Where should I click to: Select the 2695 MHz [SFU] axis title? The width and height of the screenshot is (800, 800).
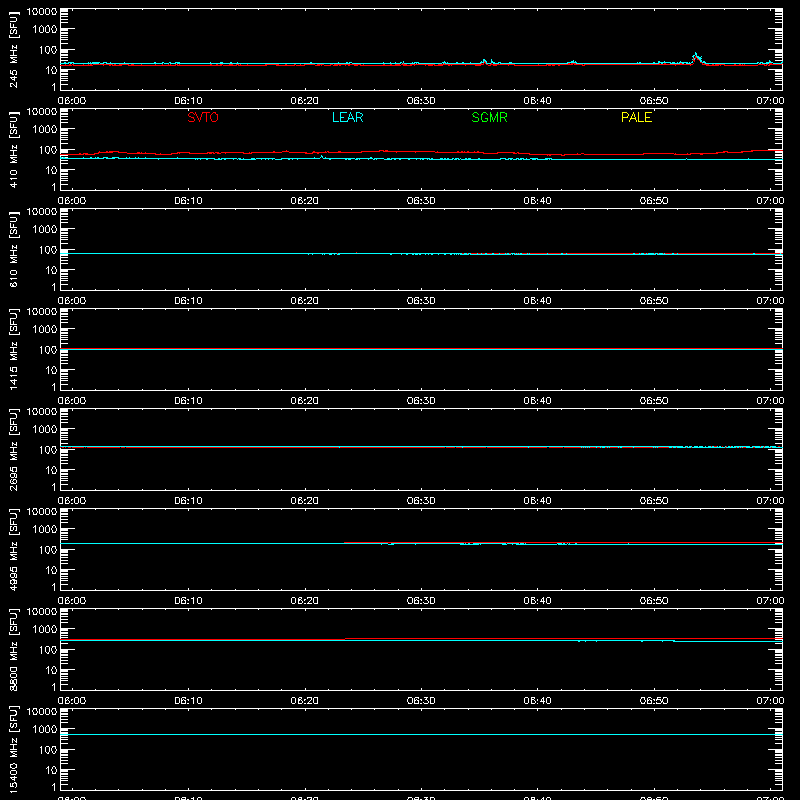click(13, 449)
